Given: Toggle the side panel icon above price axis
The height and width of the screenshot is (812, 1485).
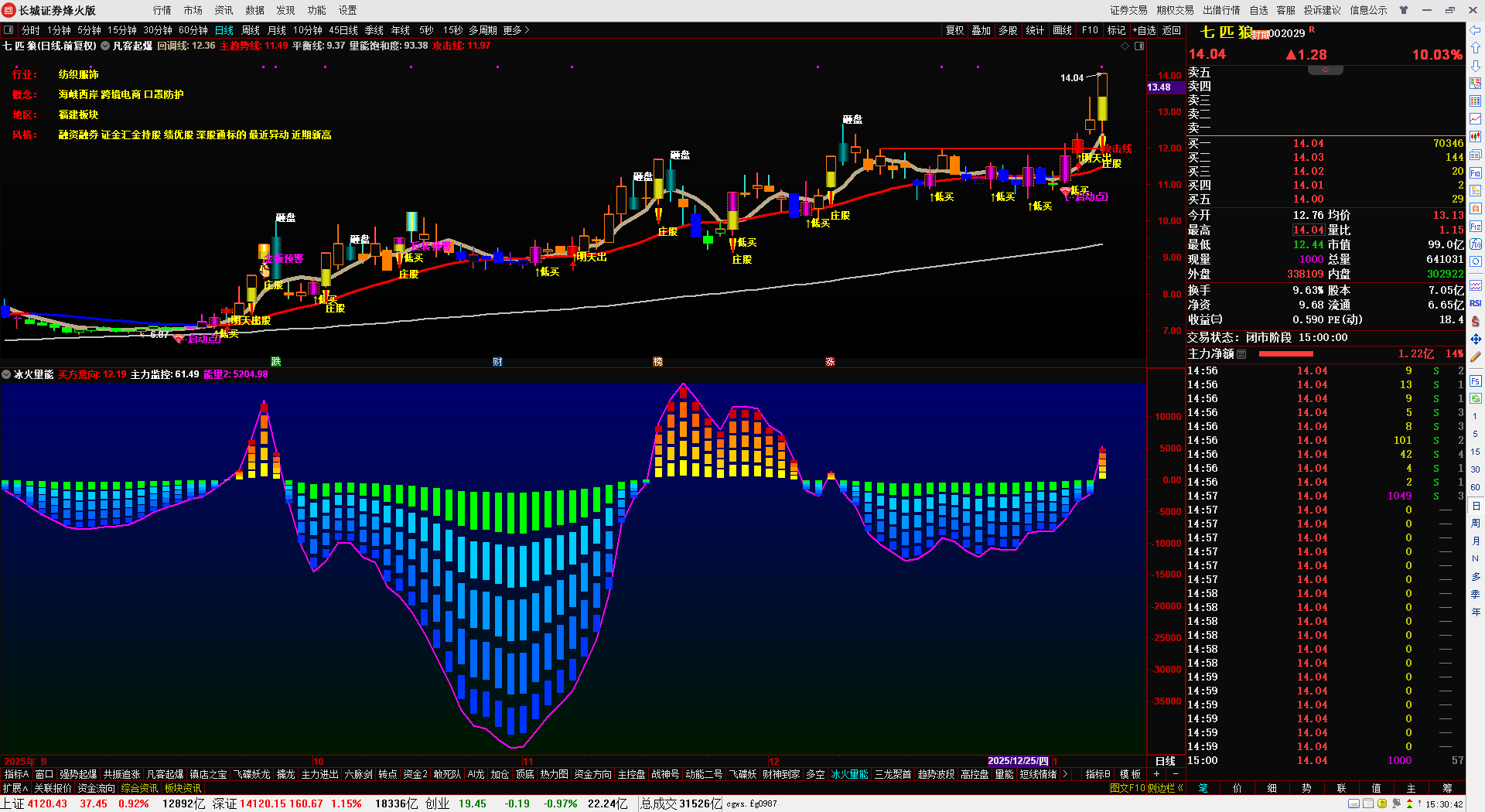Looking at the screenshot, I should pyautogui.click(x=1139, y=46).
